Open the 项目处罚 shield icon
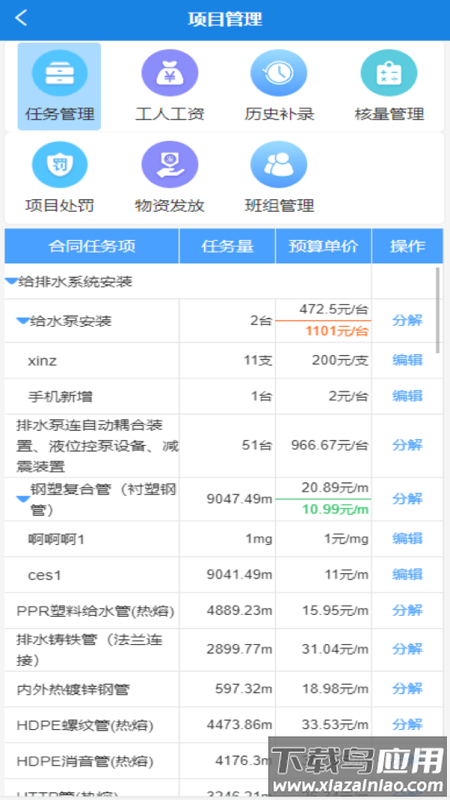450x800 pixels. click(60, 164)
